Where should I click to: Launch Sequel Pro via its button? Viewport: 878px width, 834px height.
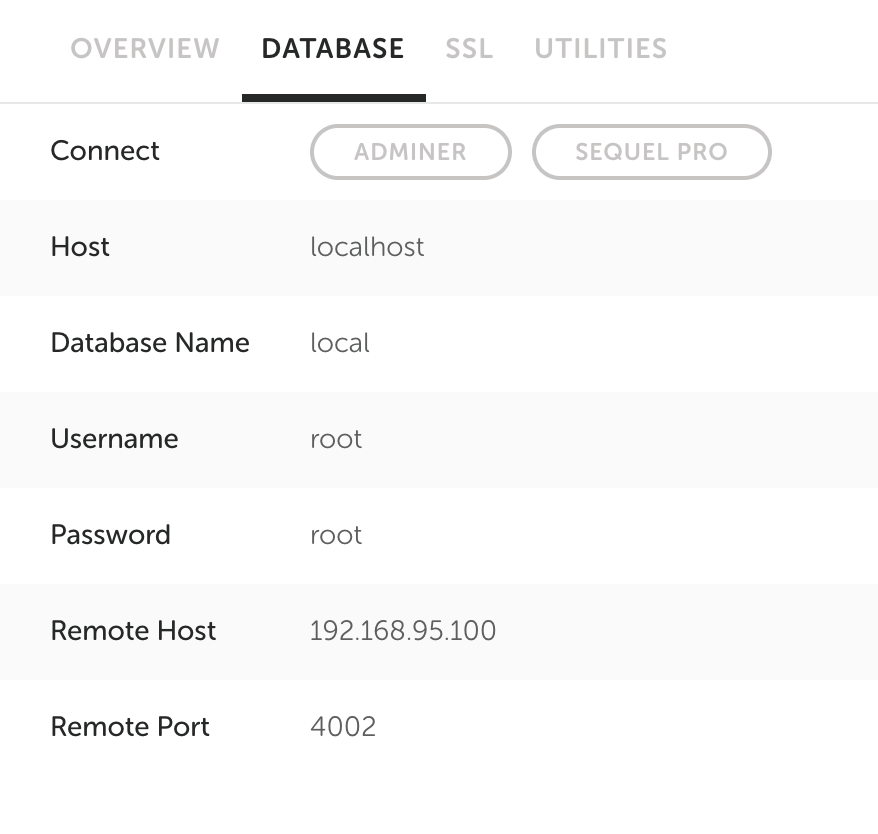pyautogui.click(x=651, y=152)
